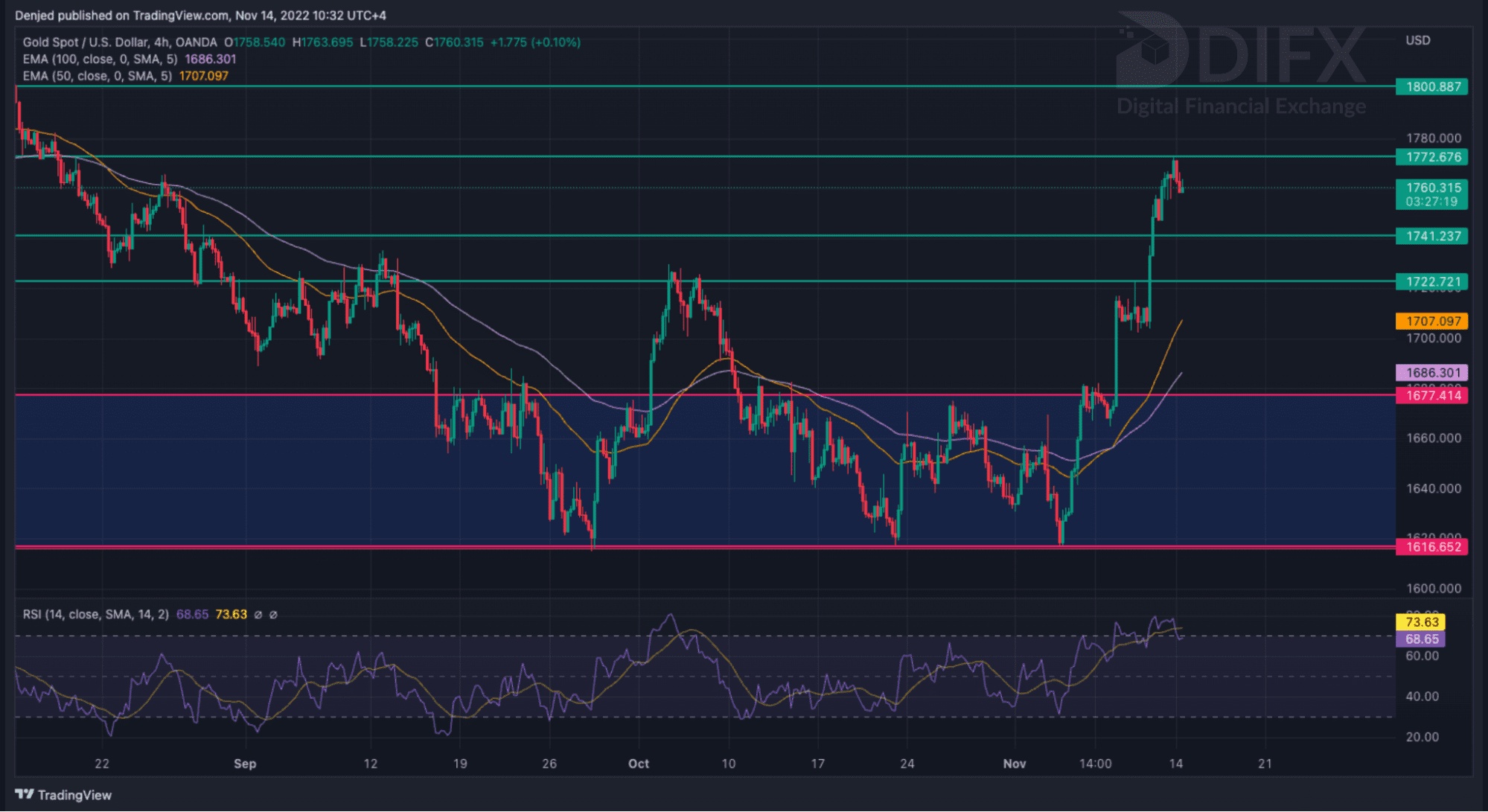Click the purple 68.65 RSI value tag
Viewport: 1488px width, 812px height.
1421,639
